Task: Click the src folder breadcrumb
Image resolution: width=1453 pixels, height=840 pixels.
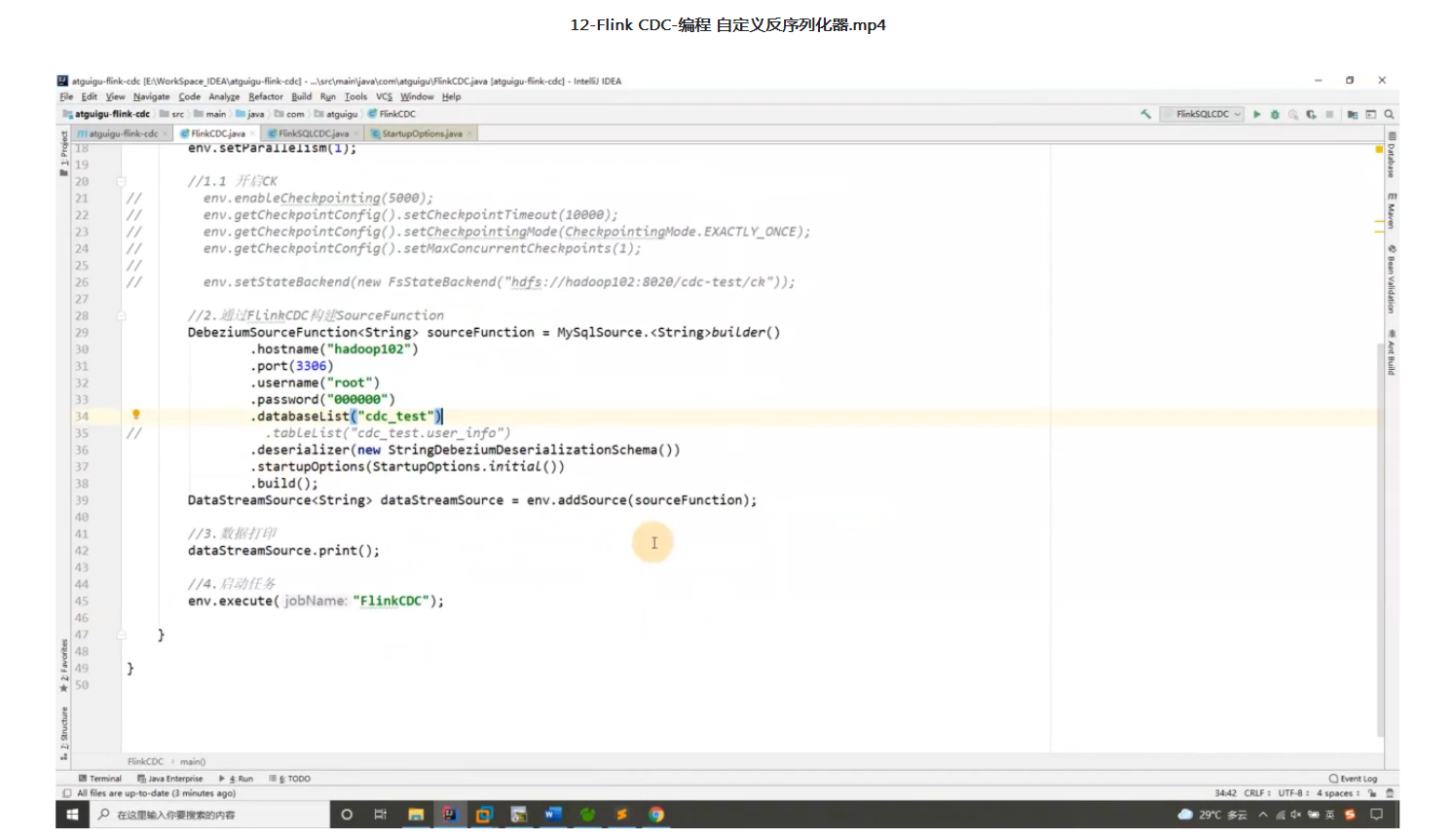Action: (x=172, y=114)
